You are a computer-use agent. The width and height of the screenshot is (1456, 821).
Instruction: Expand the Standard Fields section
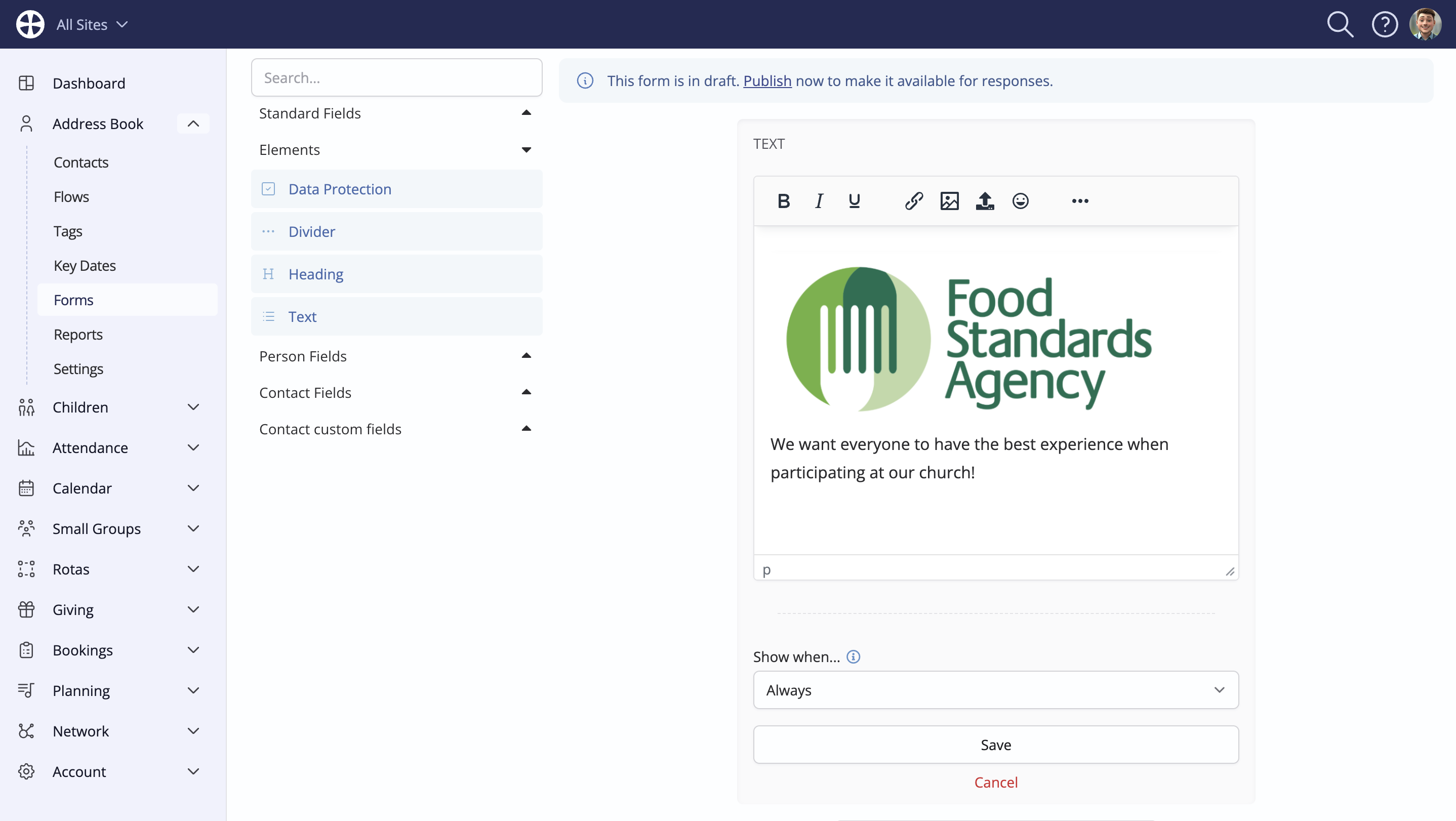coord(396,113)
